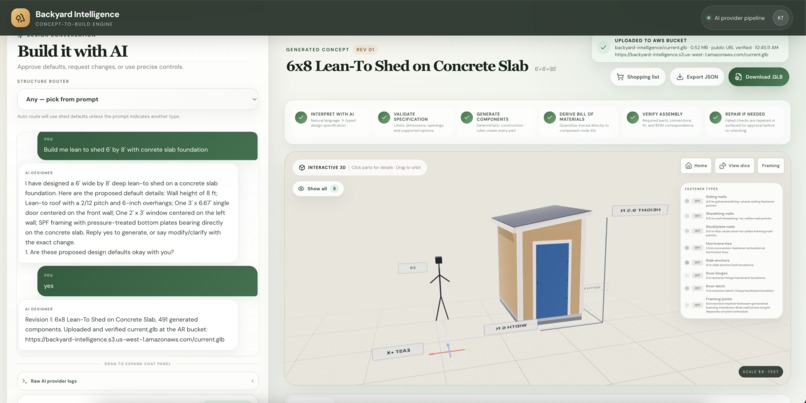Toggle Door hinges fasteners on
Image resolution: width=806 pixels, height=403 pixels.
698,275
